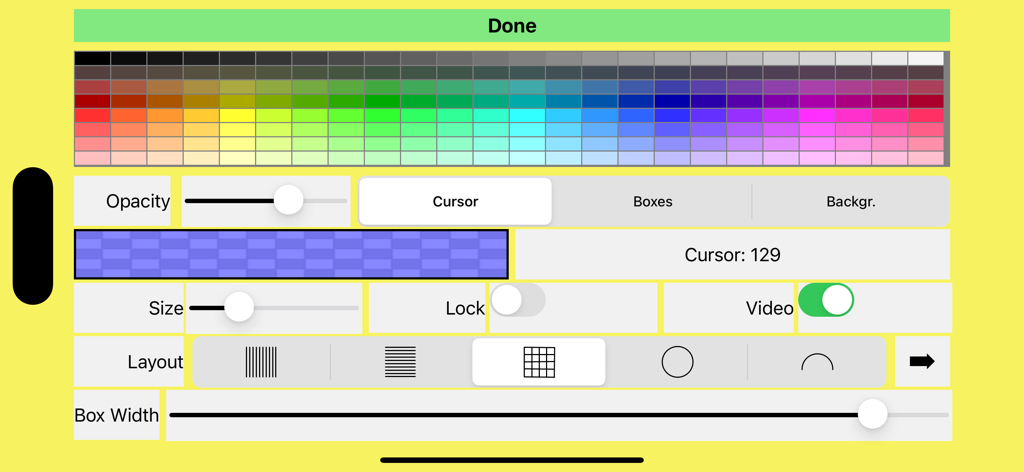Click the 'Opacity' label

tap(138, 201)
